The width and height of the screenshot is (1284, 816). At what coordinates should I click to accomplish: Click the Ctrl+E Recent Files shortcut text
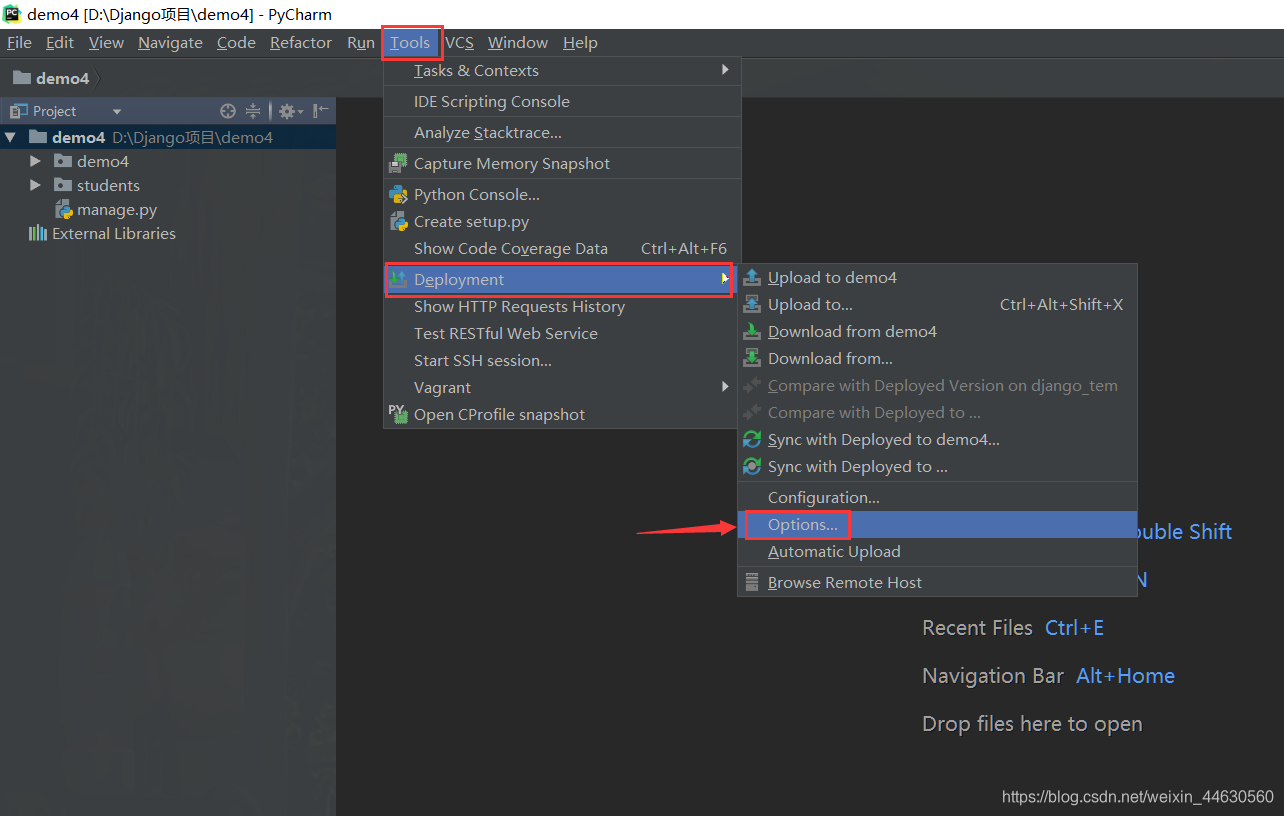(1074, 627)
